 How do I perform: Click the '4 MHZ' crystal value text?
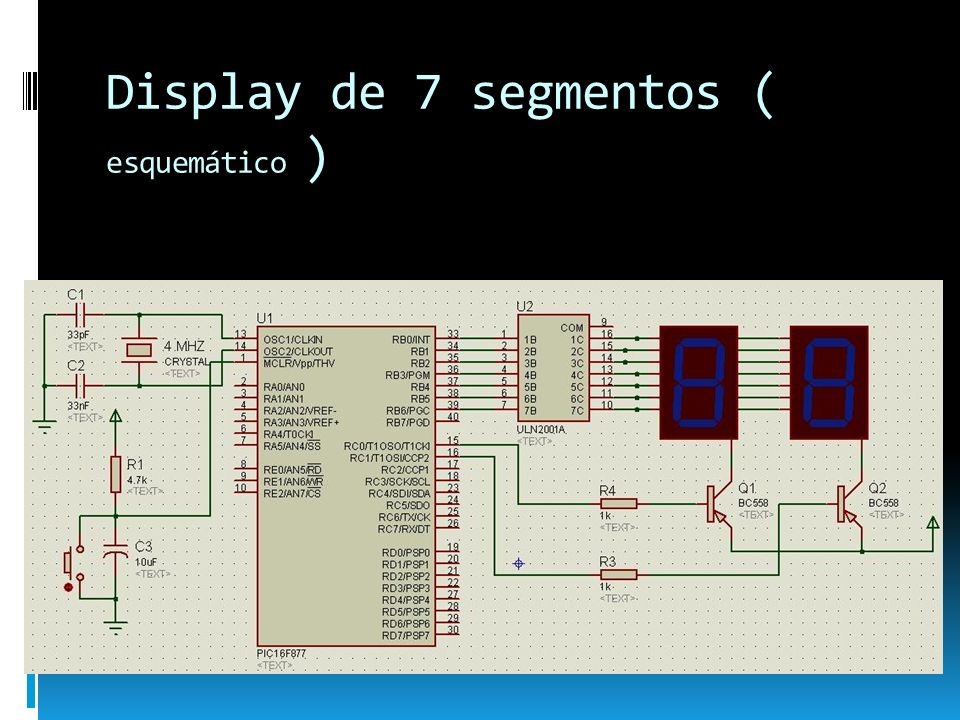(184, 347)
